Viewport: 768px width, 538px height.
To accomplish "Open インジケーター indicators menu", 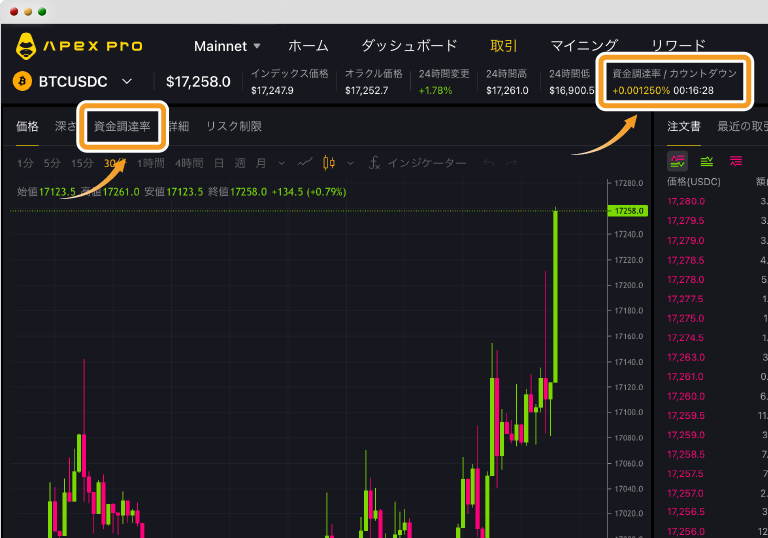I will coord(417,163).
